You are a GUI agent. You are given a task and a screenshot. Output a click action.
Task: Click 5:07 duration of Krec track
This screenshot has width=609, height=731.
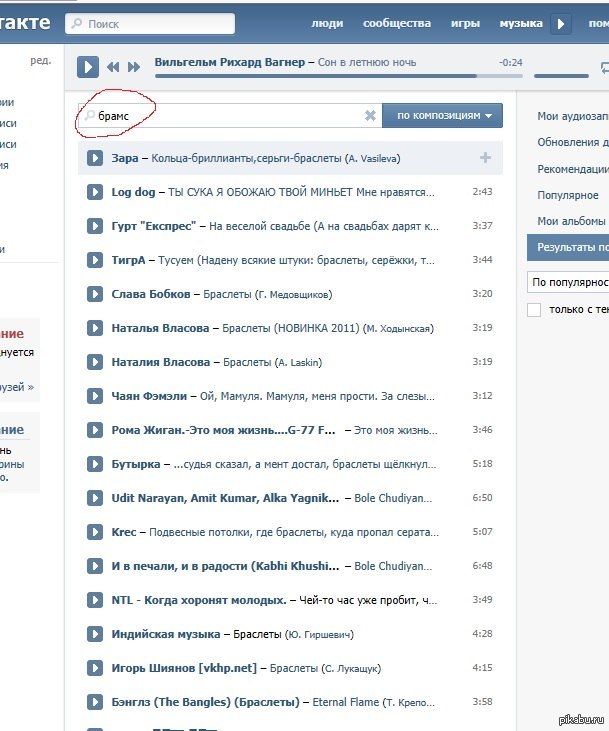click(482, 532)
